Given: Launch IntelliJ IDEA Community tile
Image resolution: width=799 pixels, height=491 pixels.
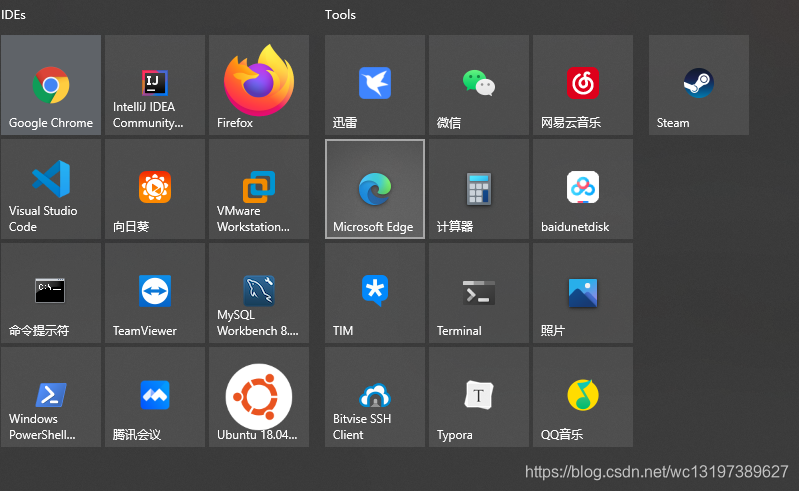Looking at the screenshot, I should [x=155, y=85].
